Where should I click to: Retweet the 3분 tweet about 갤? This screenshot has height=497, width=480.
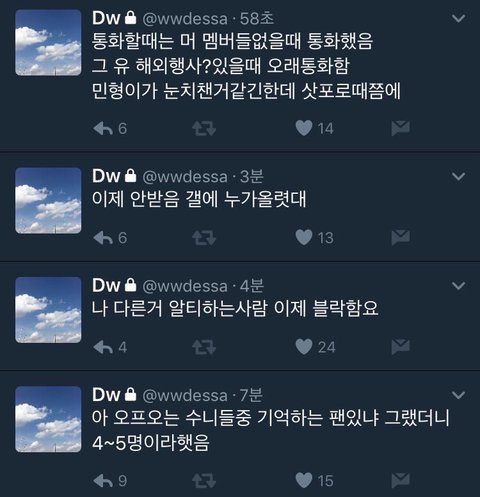[204, 238]
